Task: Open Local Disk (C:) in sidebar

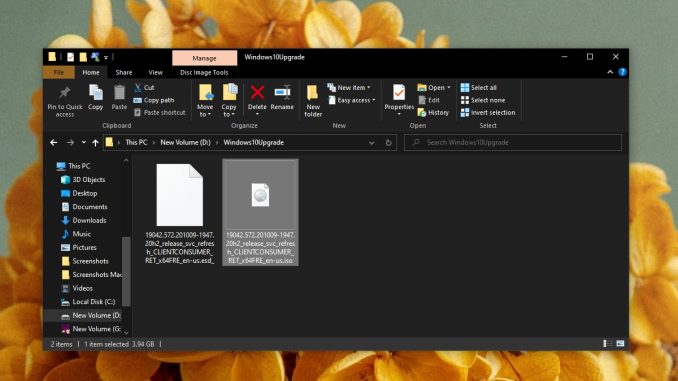Action: [x=88, y=302]
